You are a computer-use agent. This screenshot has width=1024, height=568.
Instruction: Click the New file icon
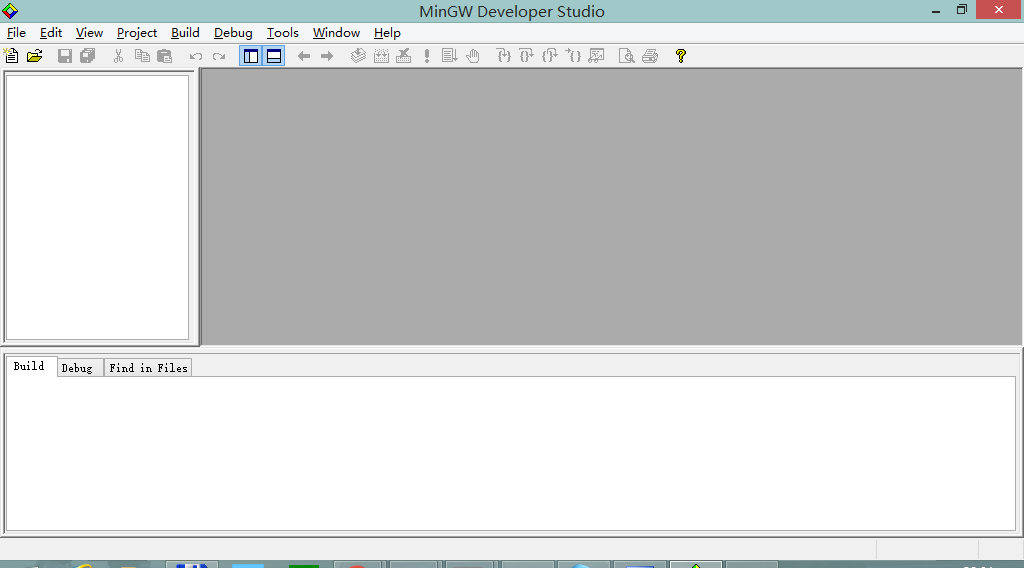click(x=12, y=56)
